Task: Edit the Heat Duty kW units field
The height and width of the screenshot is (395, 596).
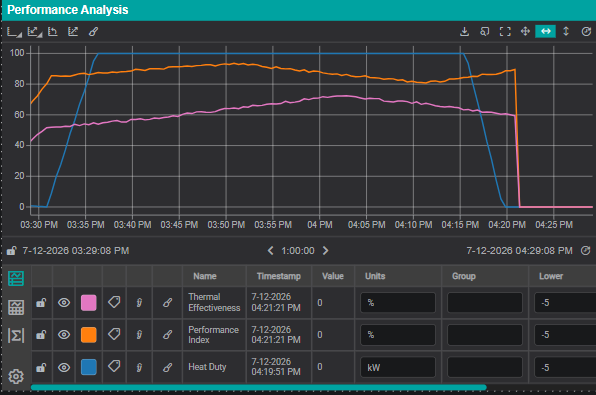Action: click(398, 367)
